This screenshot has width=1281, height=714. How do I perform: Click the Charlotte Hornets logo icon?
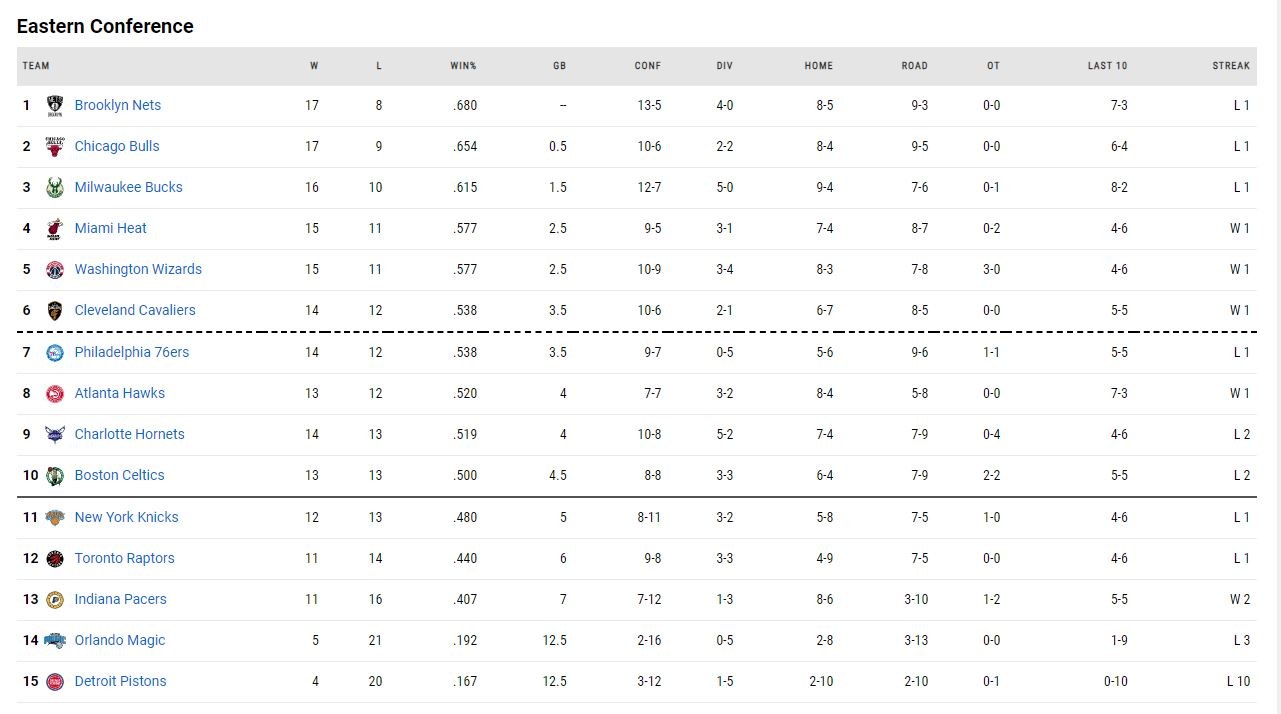tap(55, 435)
